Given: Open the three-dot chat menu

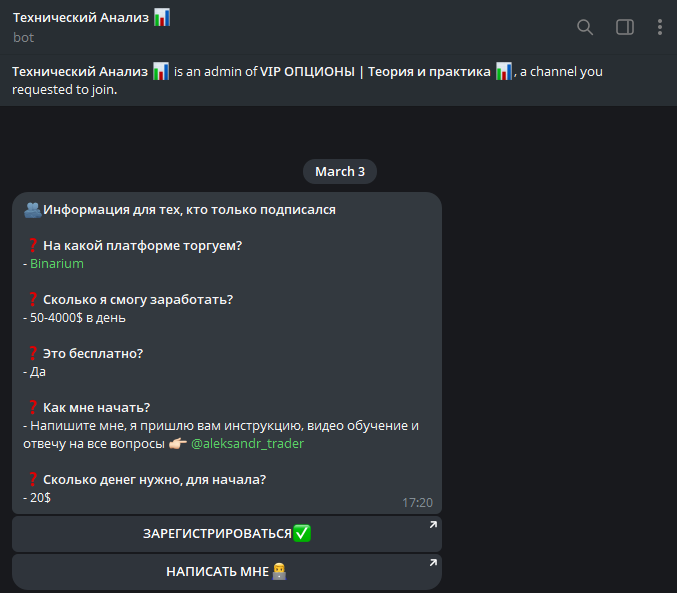Looking at the screenshot, I should pyautogui.click(x=660, y=27).
